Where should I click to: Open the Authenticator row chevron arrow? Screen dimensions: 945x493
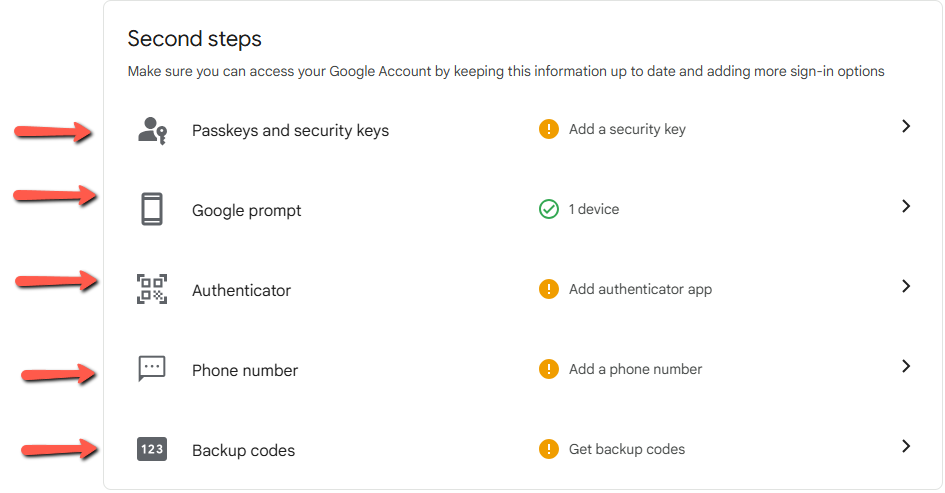[905, 286]
